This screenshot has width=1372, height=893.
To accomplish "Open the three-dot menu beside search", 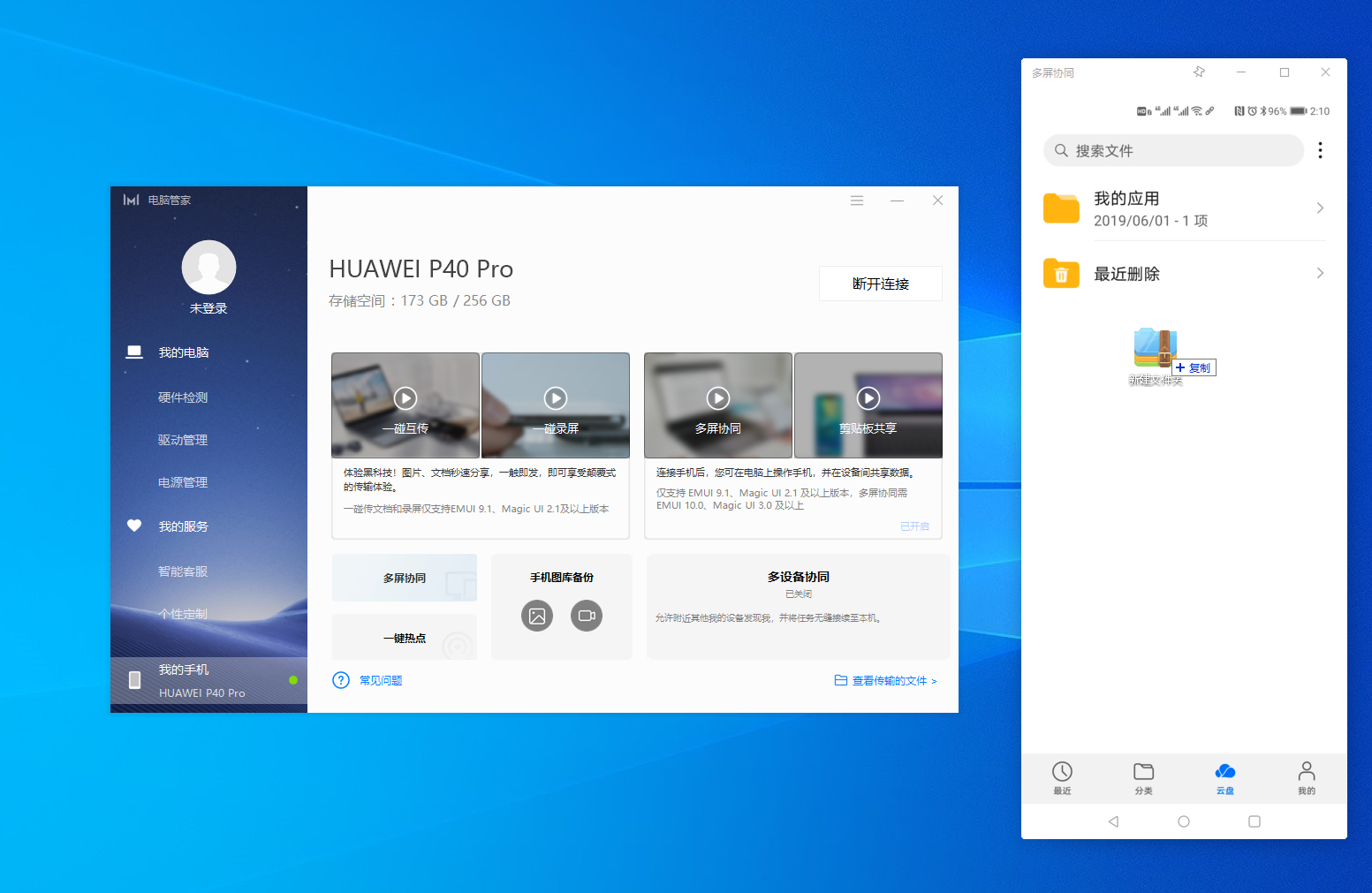I will tap(1320, 150).
